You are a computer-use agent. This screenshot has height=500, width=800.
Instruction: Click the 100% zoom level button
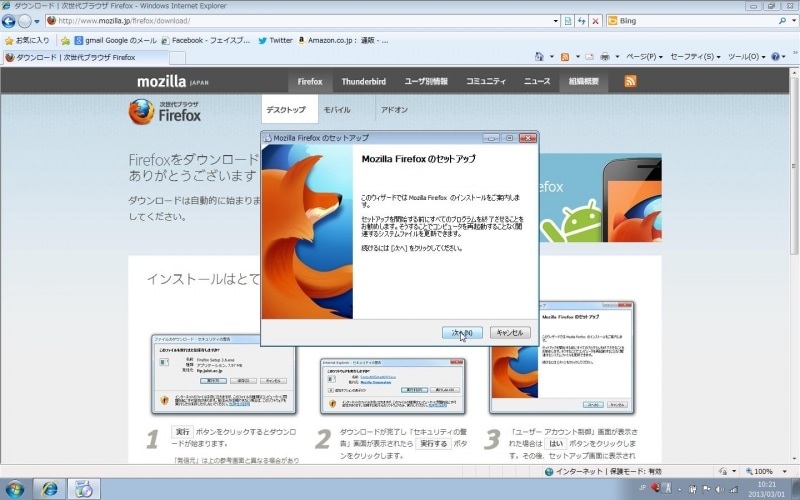(759, 471)
